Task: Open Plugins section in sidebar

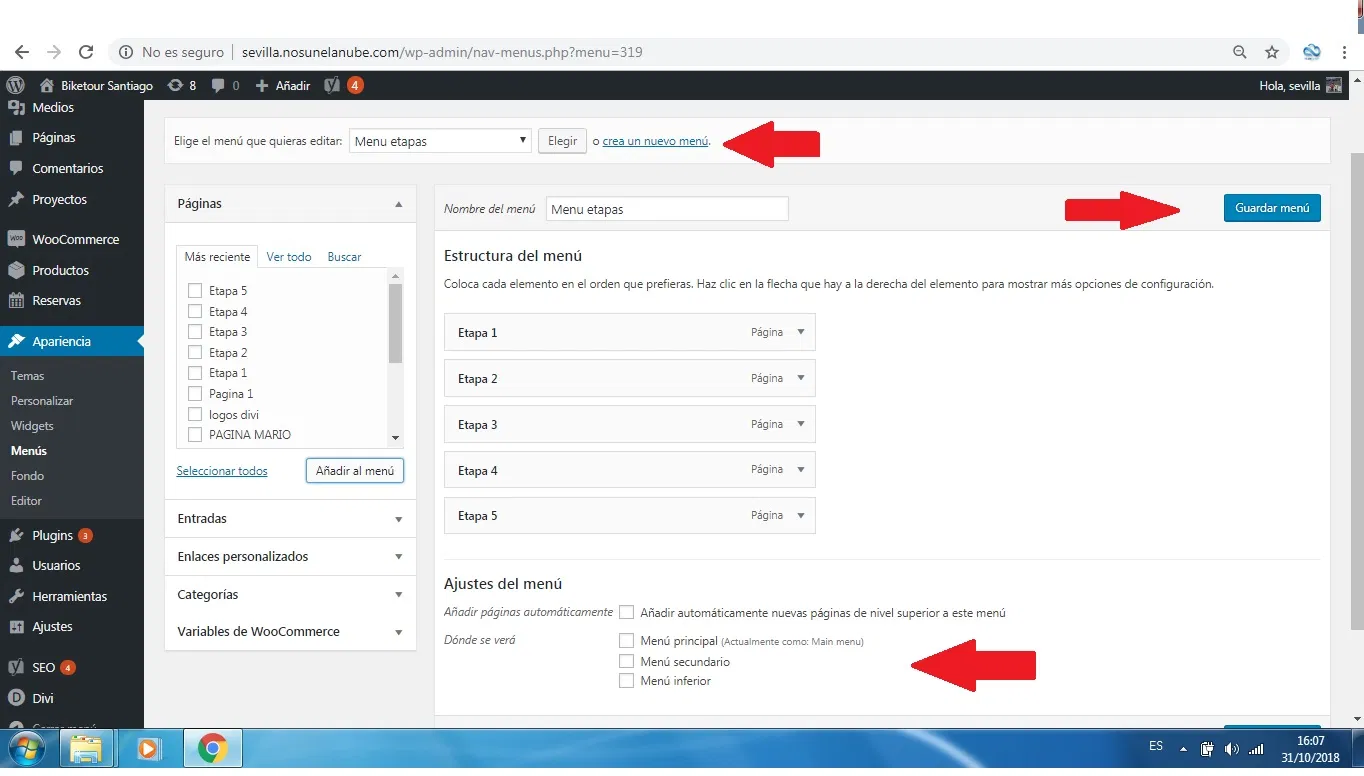Action: (52, 536)
